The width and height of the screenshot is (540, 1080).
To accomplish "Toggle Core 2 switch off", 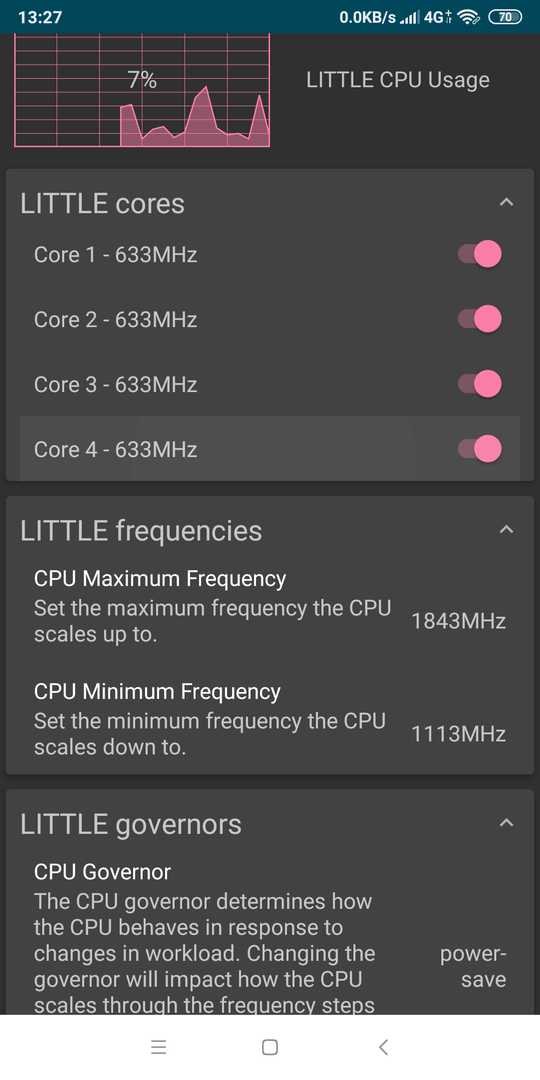I will [x=479, y=319].
